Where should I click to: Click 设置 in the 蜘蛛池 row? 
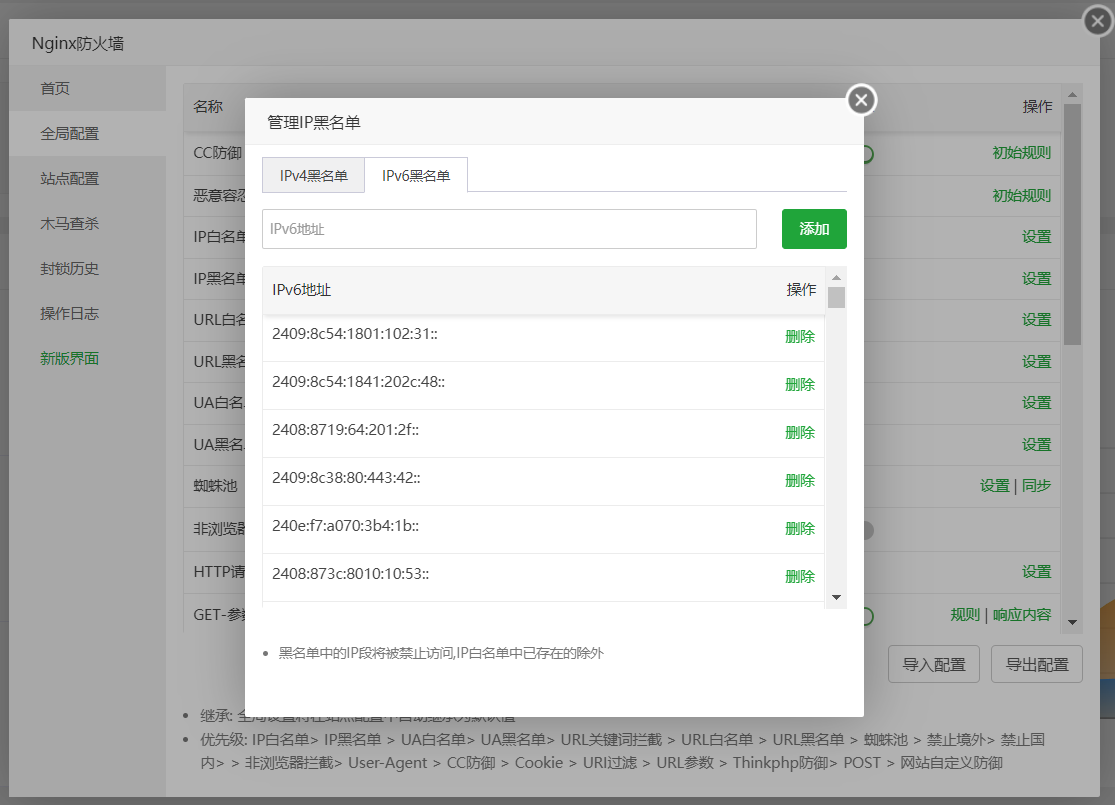(x=994, y=486)
